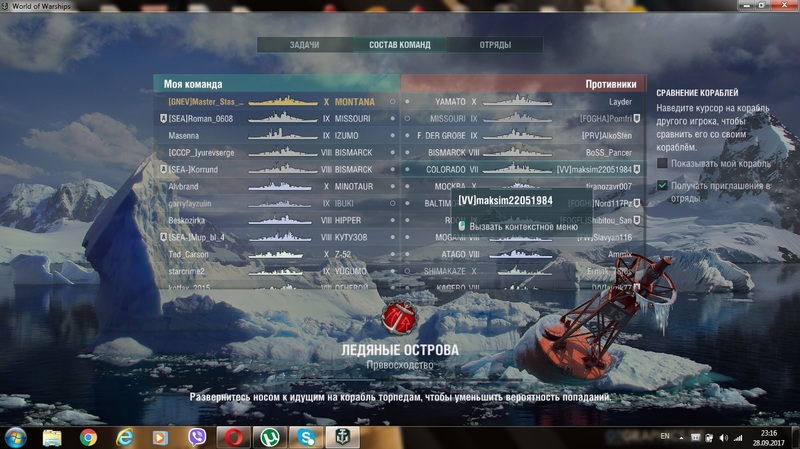This screenshot has width=800, height=449.
Task: Click clan badge beside [SEA-]Mup_bl_4
Action: [x=163, y=237]
